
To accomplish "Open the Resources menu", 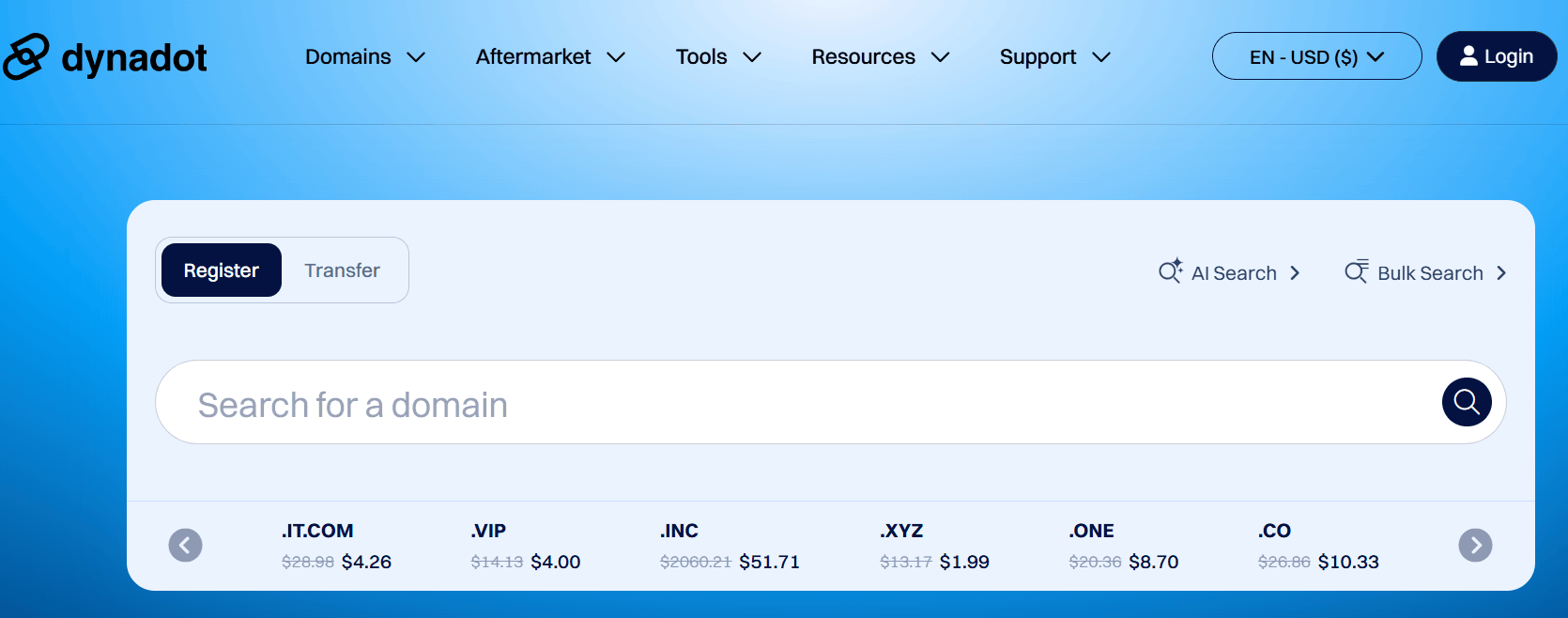I will pos(881,57).
